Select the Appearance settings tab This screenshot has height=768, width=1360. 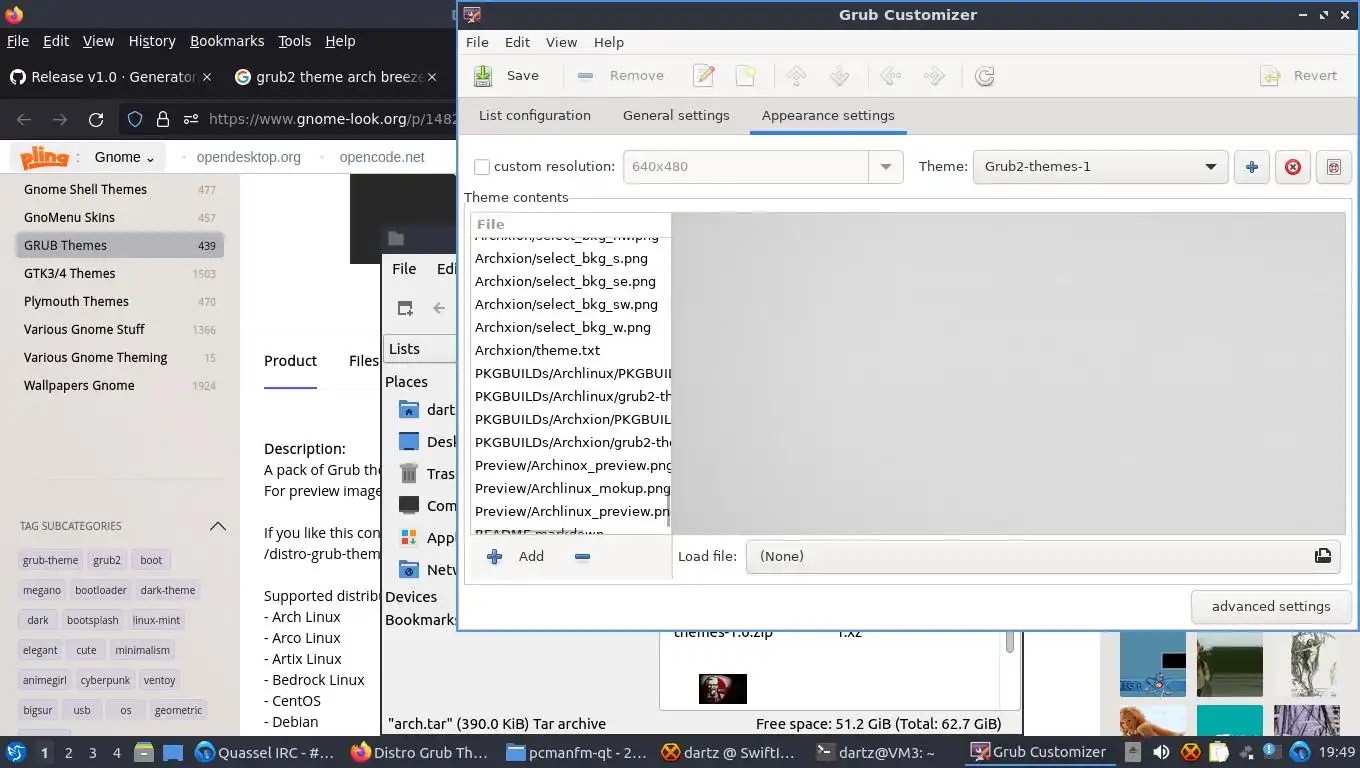tap(828, 116)
